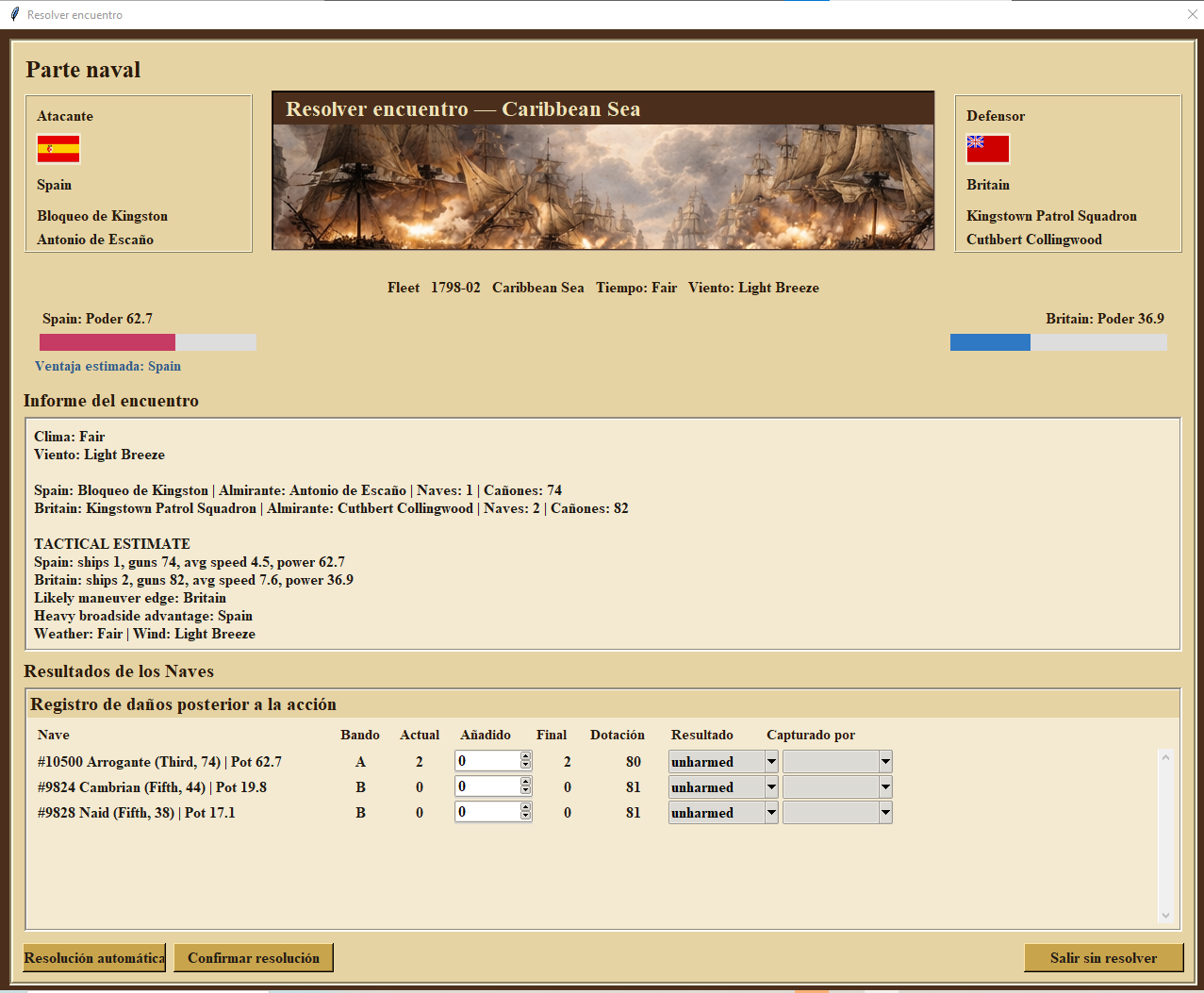
Task: Click the Añadido column header
Action: [x=486, y=736]
